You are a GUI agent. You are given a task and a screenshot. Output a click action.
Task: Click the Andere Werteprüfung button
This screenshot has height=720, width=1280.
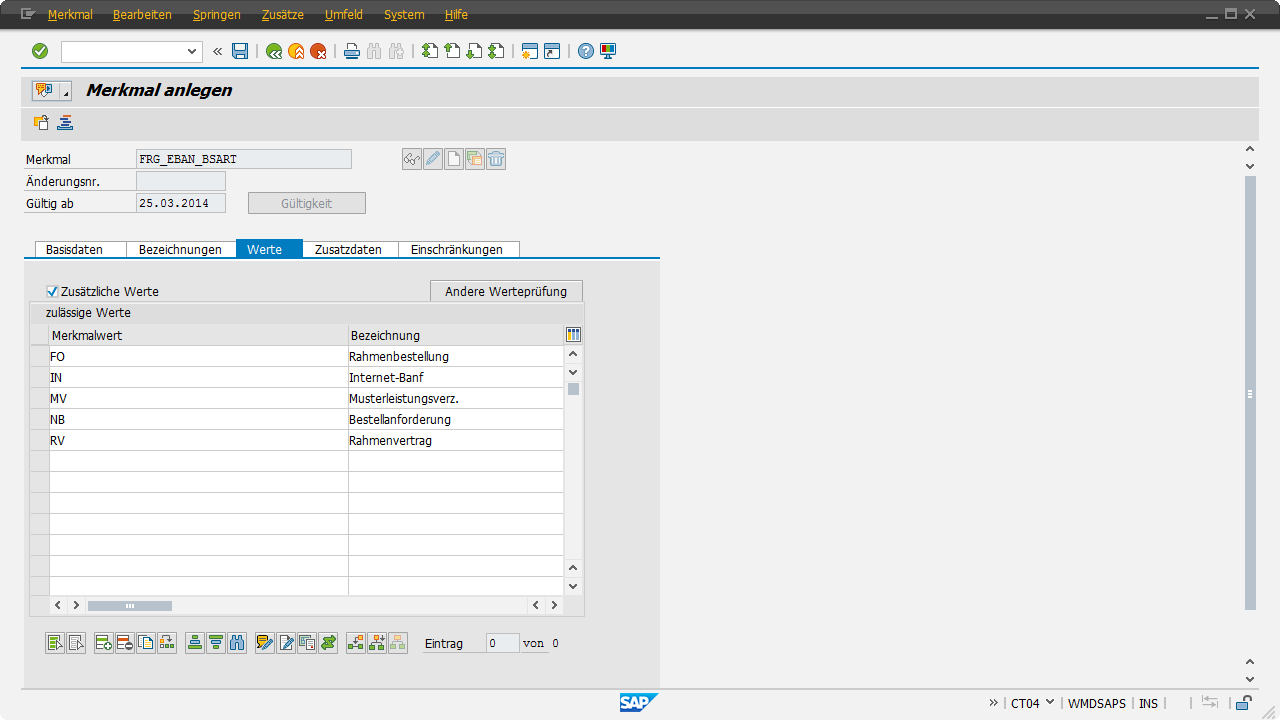[x=506, y=291]
